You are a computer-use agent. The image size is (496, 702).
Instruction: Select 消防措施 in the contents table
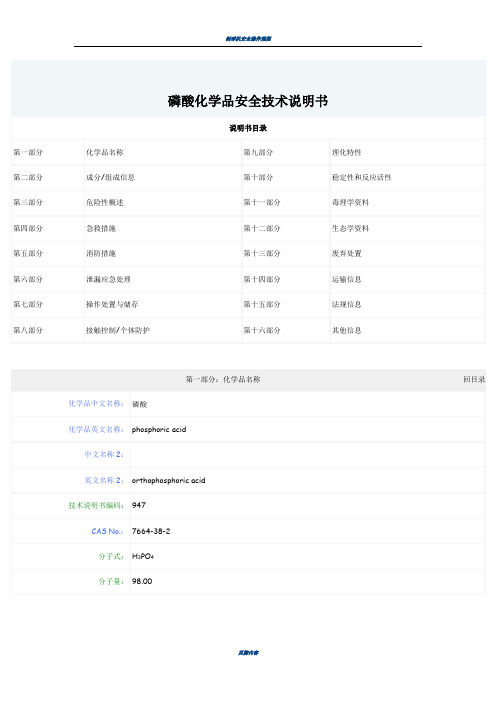[x=101, y=254]
